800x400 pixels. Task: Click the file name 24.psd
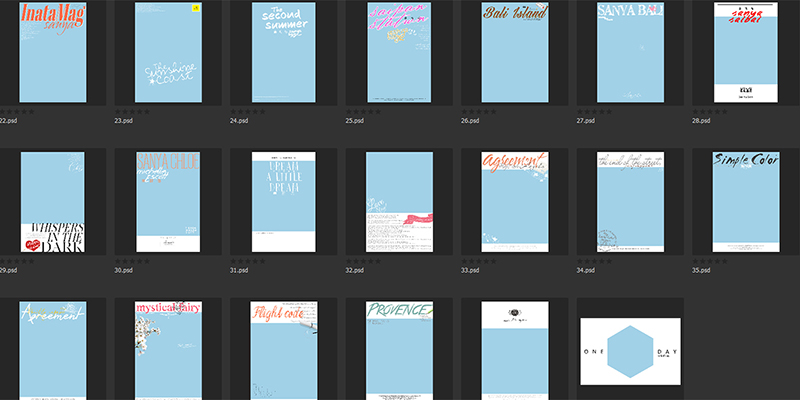tap(239, 121)
